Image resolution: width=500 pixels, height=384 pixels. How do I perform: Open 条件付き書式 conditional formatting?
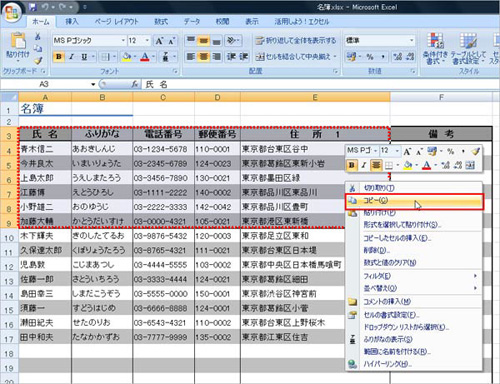tap(435, 49)
